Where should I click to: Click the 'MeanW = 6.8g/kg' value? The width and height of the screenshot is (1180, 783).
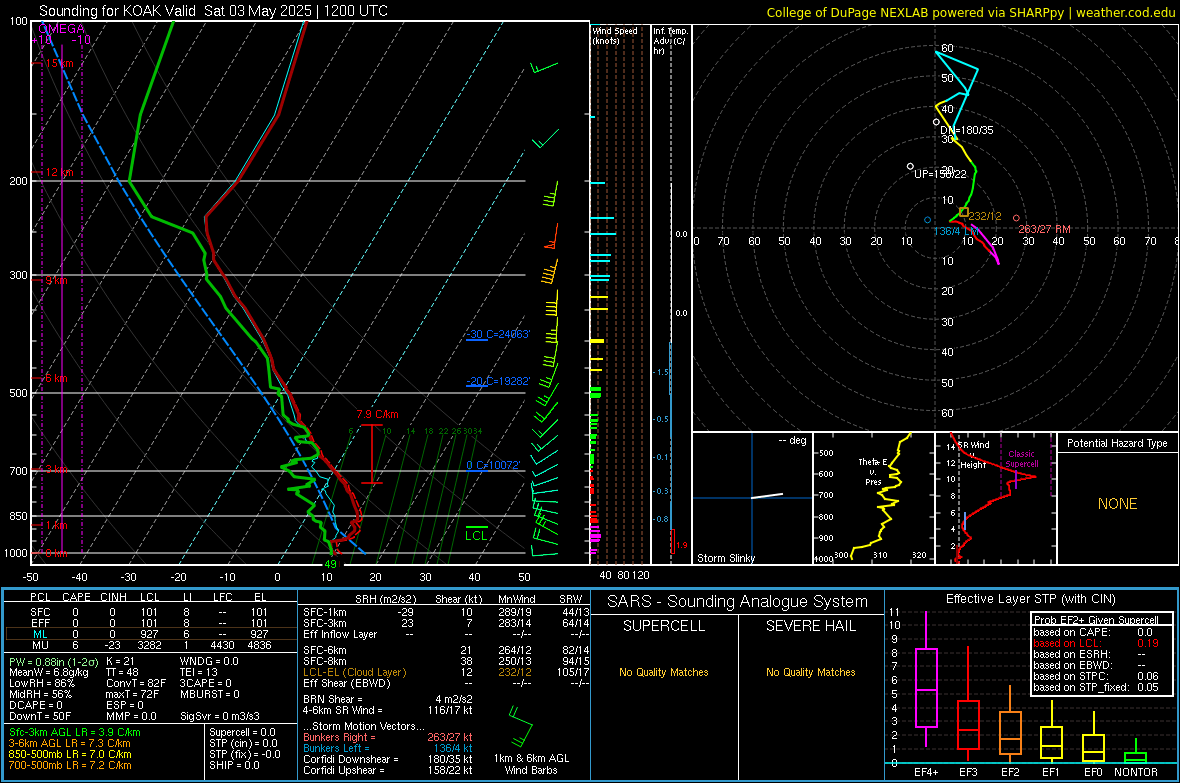click(48, 672)
